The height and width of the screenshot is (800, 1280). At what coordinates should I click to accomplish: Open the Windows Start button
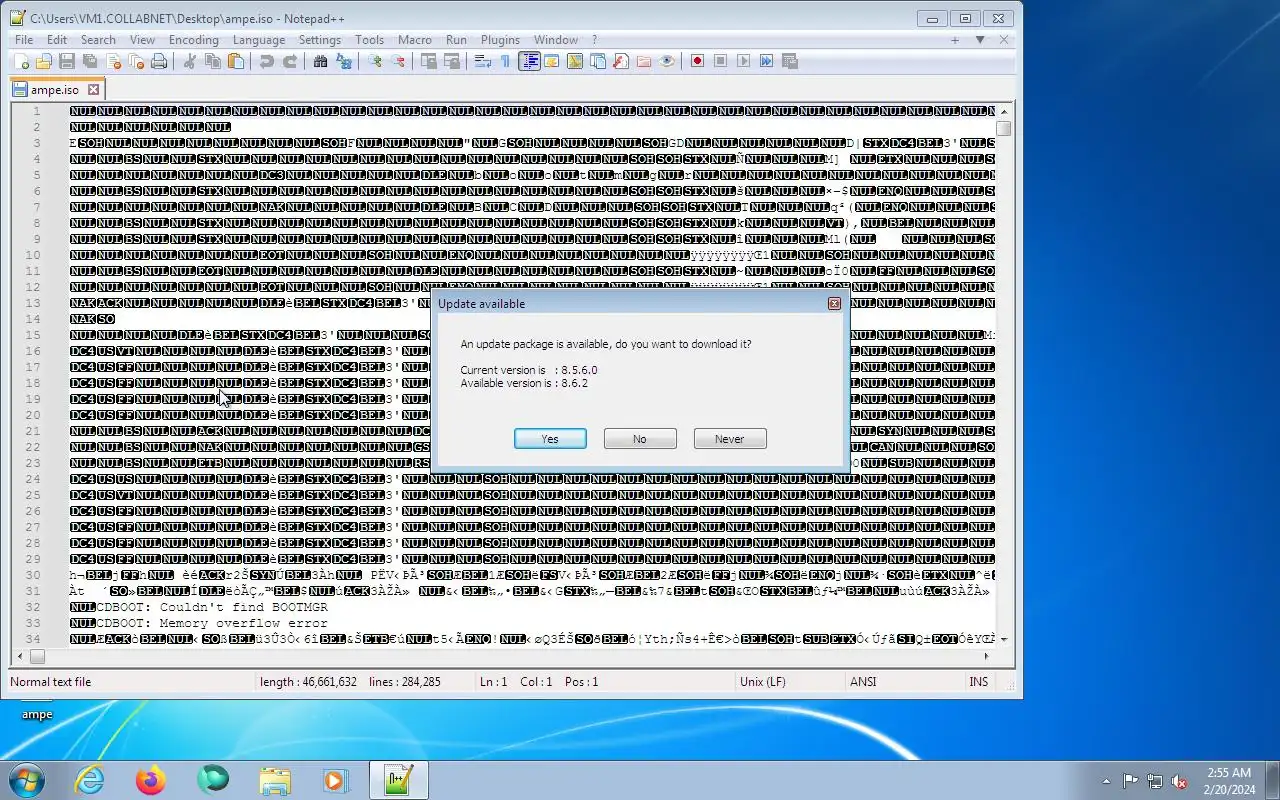point(26,780)
